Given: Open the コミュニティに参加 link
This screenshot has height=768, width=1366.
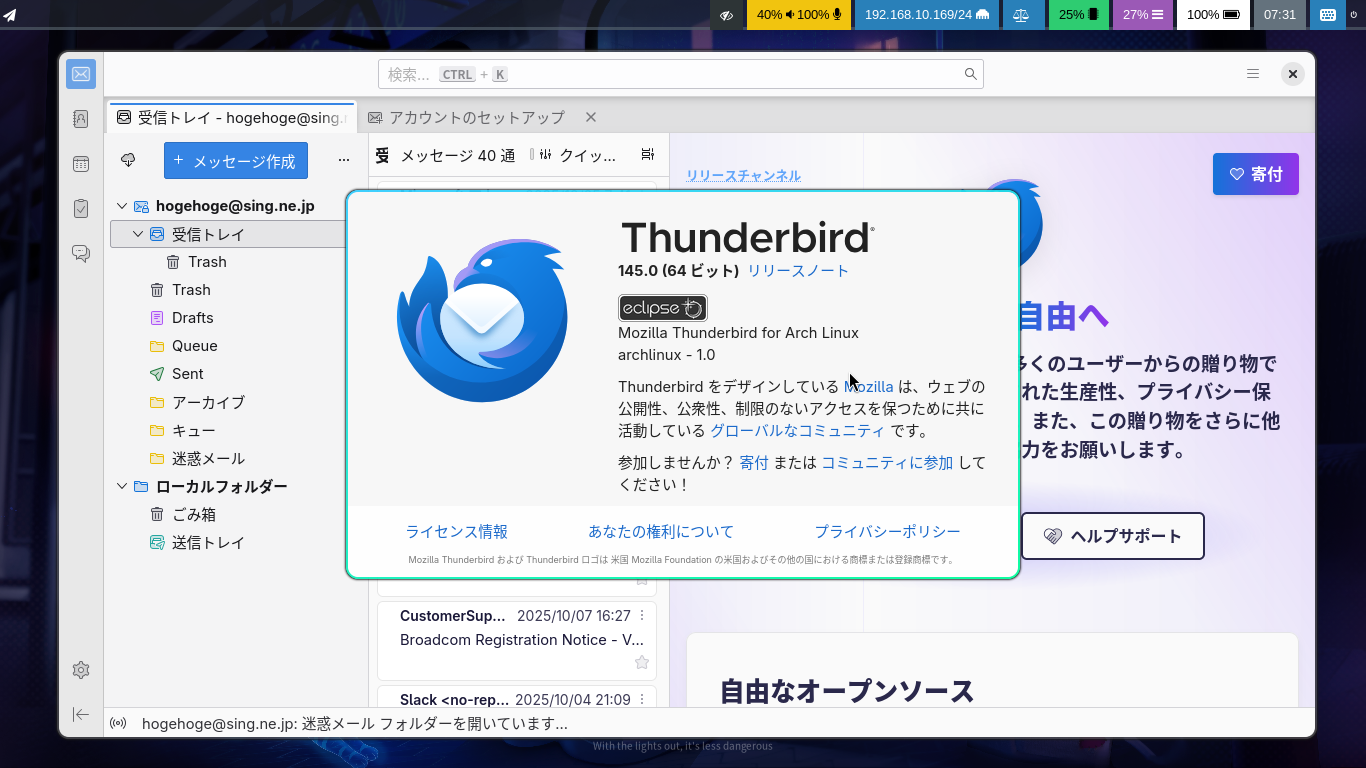Looking at the screenshot, I should pos(887,463).
